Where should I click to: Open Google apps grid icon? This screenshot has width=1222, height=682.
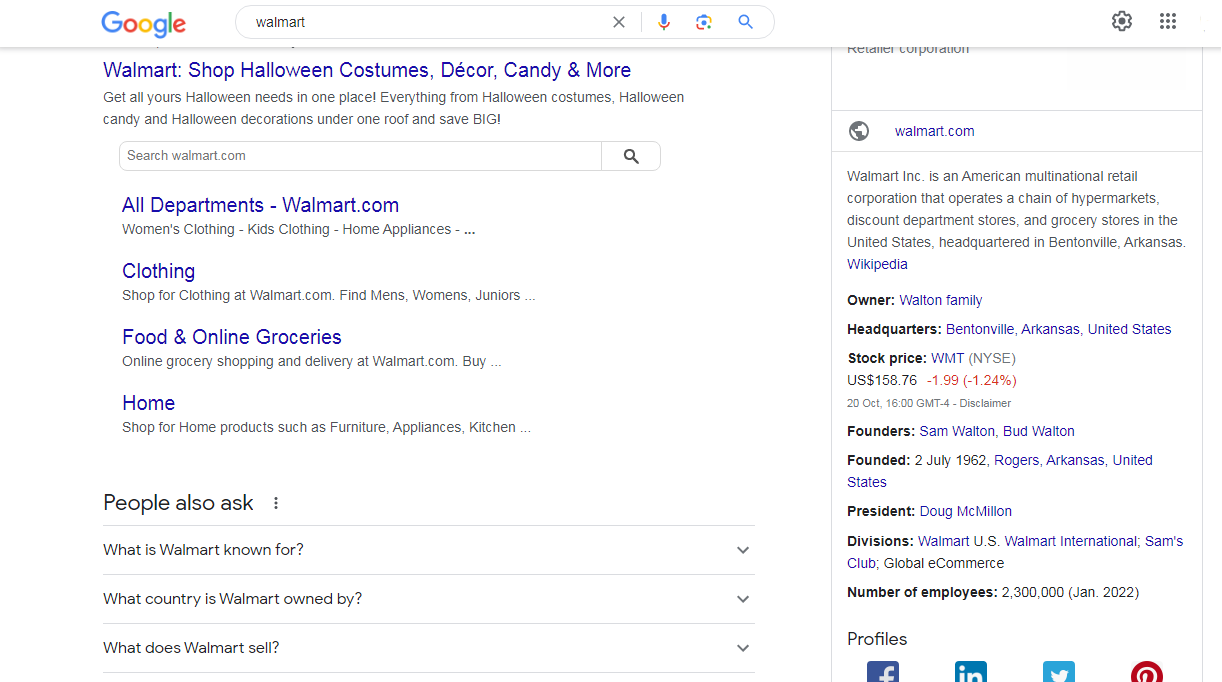1168,21
